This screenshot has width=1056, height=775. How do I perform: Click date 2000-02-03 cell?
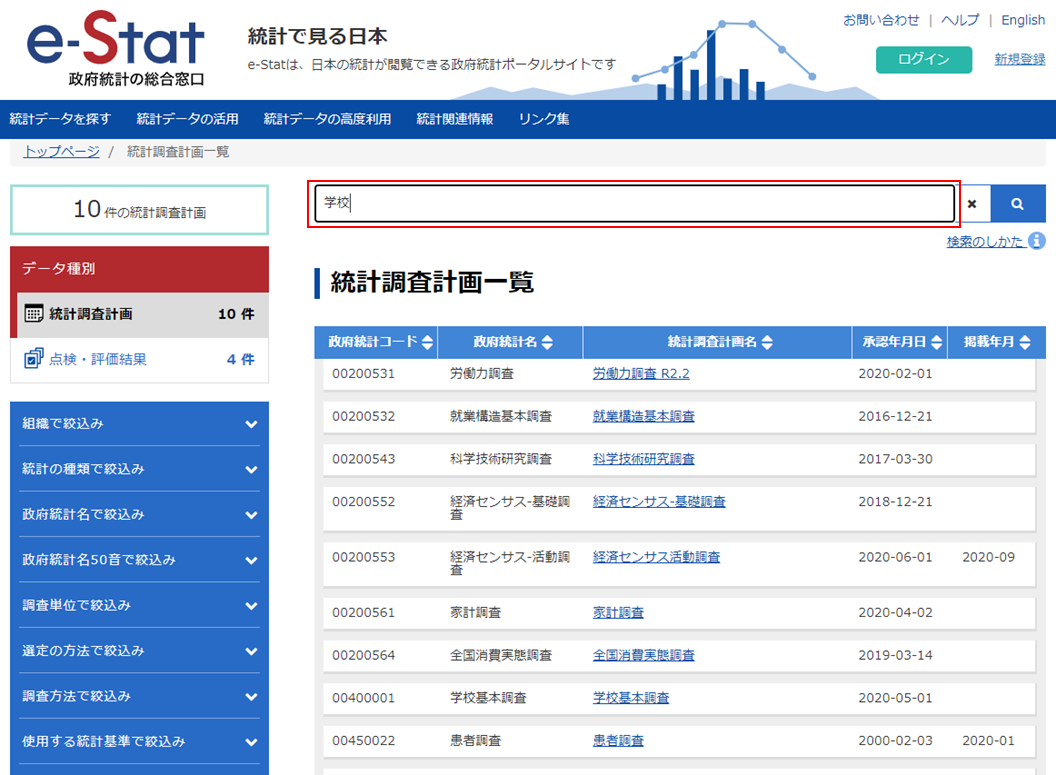[x=895, y=741]
